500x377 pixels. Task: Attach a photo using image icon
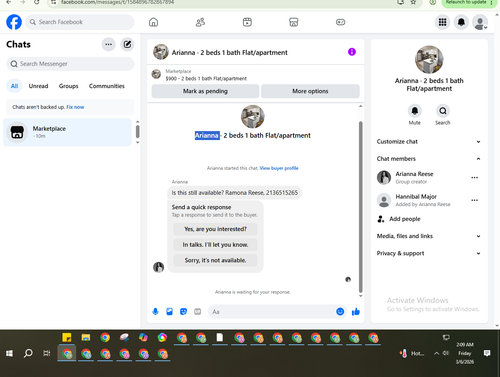(x=169, y=312)
